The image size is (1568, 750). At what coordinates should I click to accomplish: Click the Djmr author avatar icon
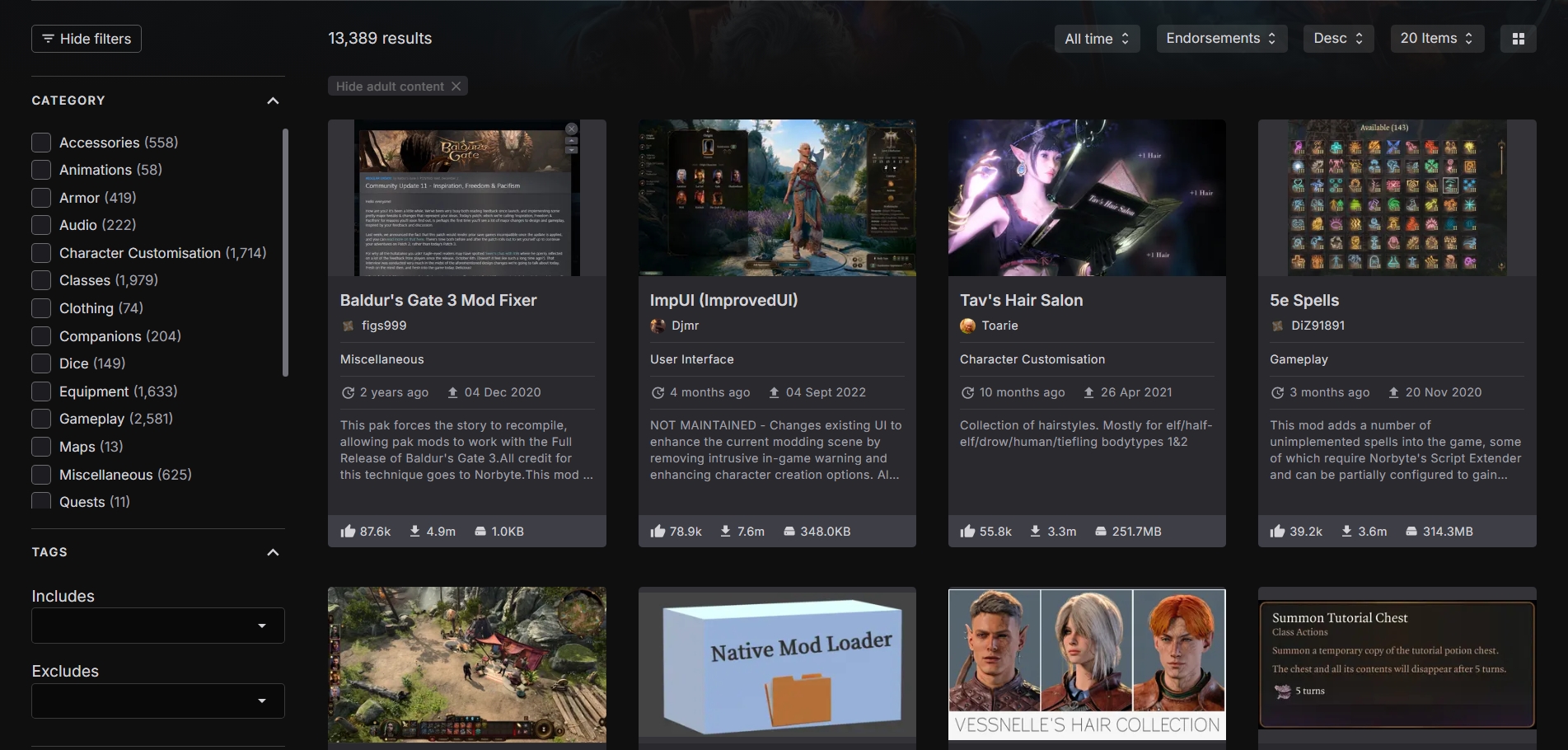(x=658, y=326)
